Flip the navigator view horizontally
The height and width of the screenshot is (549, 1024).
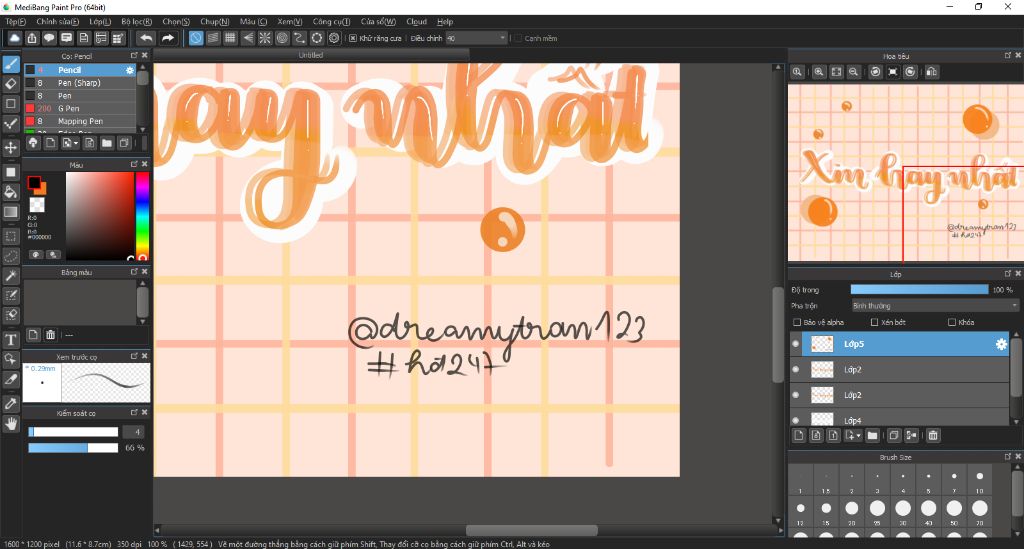click(x=931, y=72)
